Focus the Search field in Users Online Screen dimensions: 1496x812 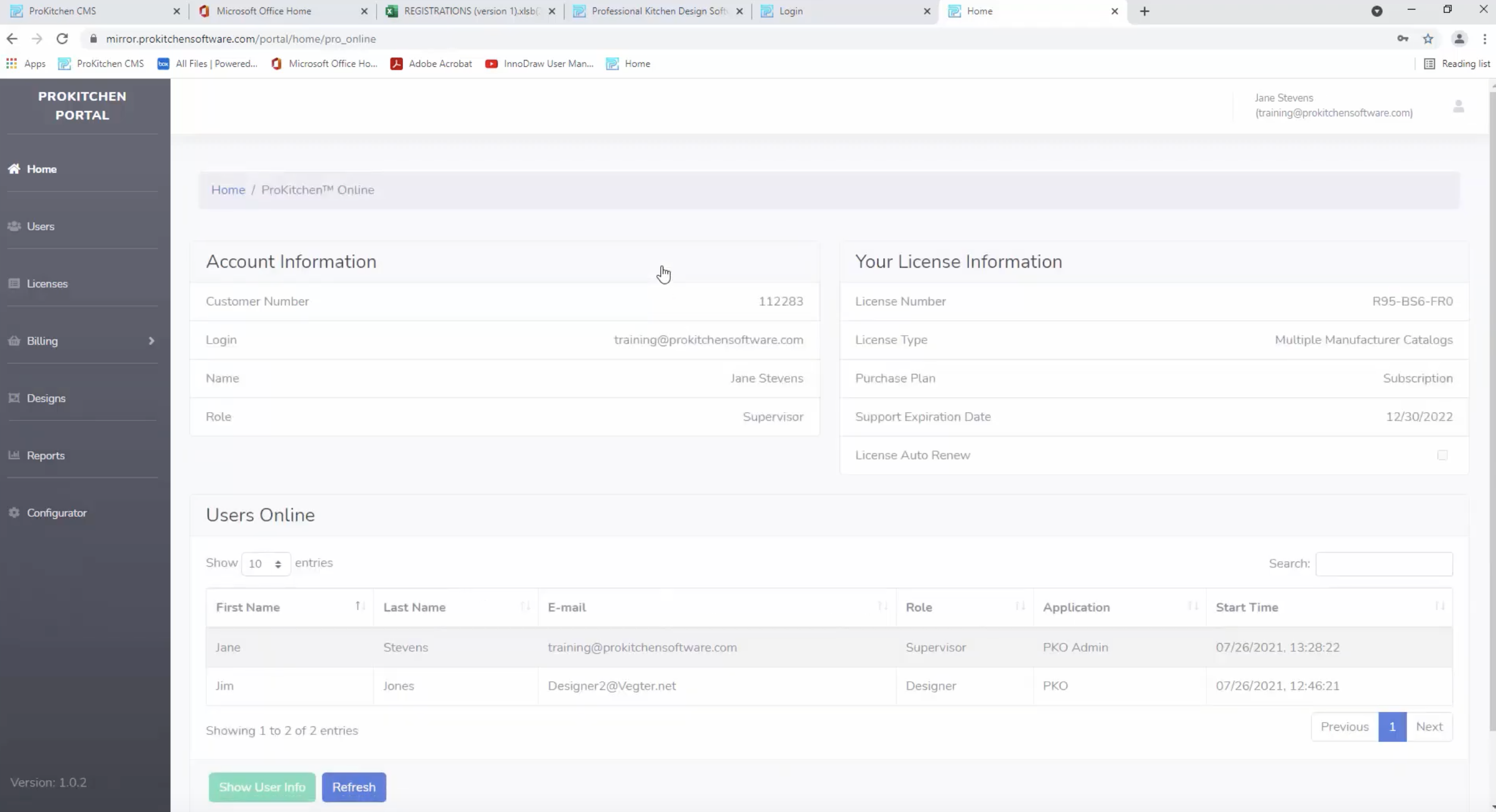coord(1384,564)
